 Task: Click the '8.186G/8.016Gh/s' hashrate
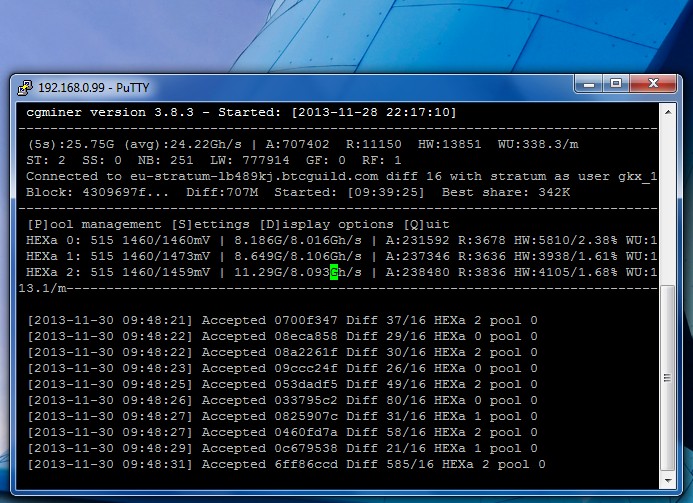pyautogui.click(x=298, y=240)
